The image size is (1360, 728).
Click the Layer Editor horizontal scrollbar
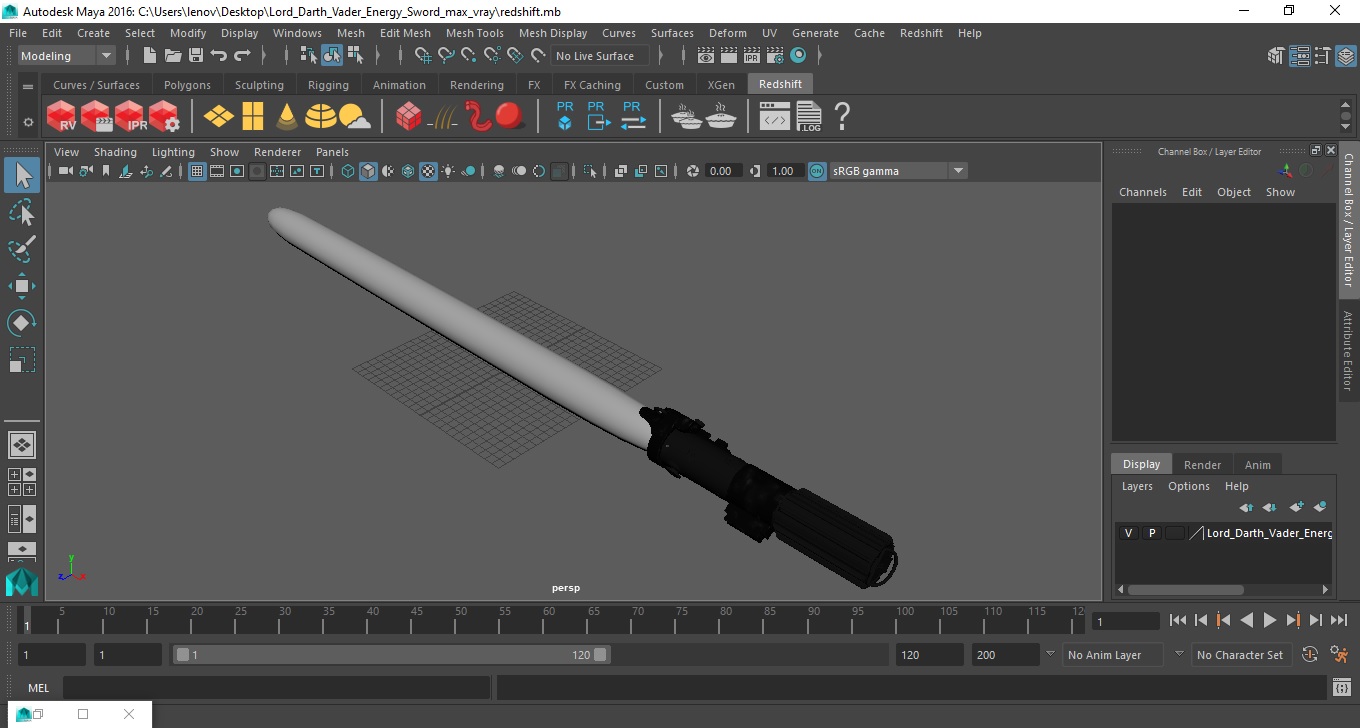coord(1185,590)
